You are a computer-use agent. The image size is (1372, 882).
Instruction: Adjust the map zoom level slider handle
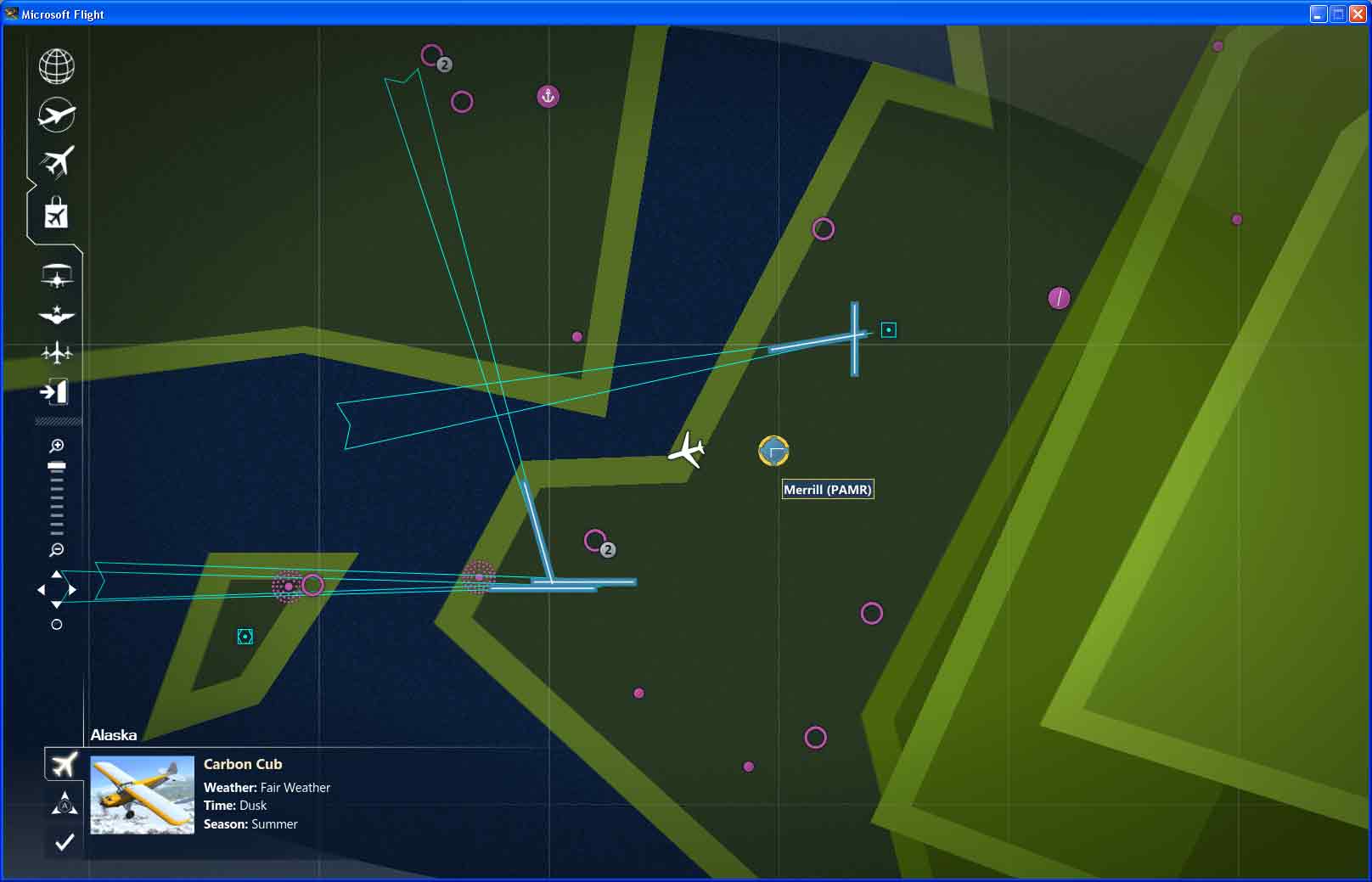(x=57, y=466)
